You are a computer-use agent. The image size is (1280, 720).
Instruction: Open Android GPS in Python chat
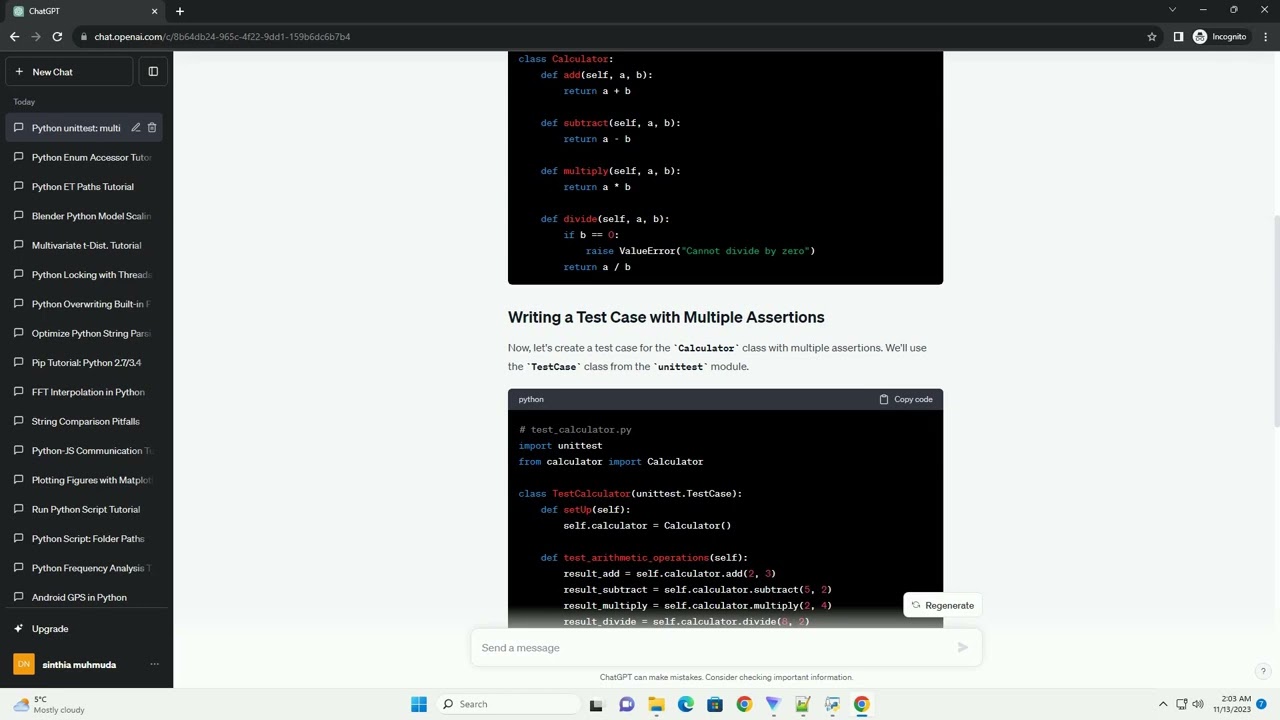84,597
